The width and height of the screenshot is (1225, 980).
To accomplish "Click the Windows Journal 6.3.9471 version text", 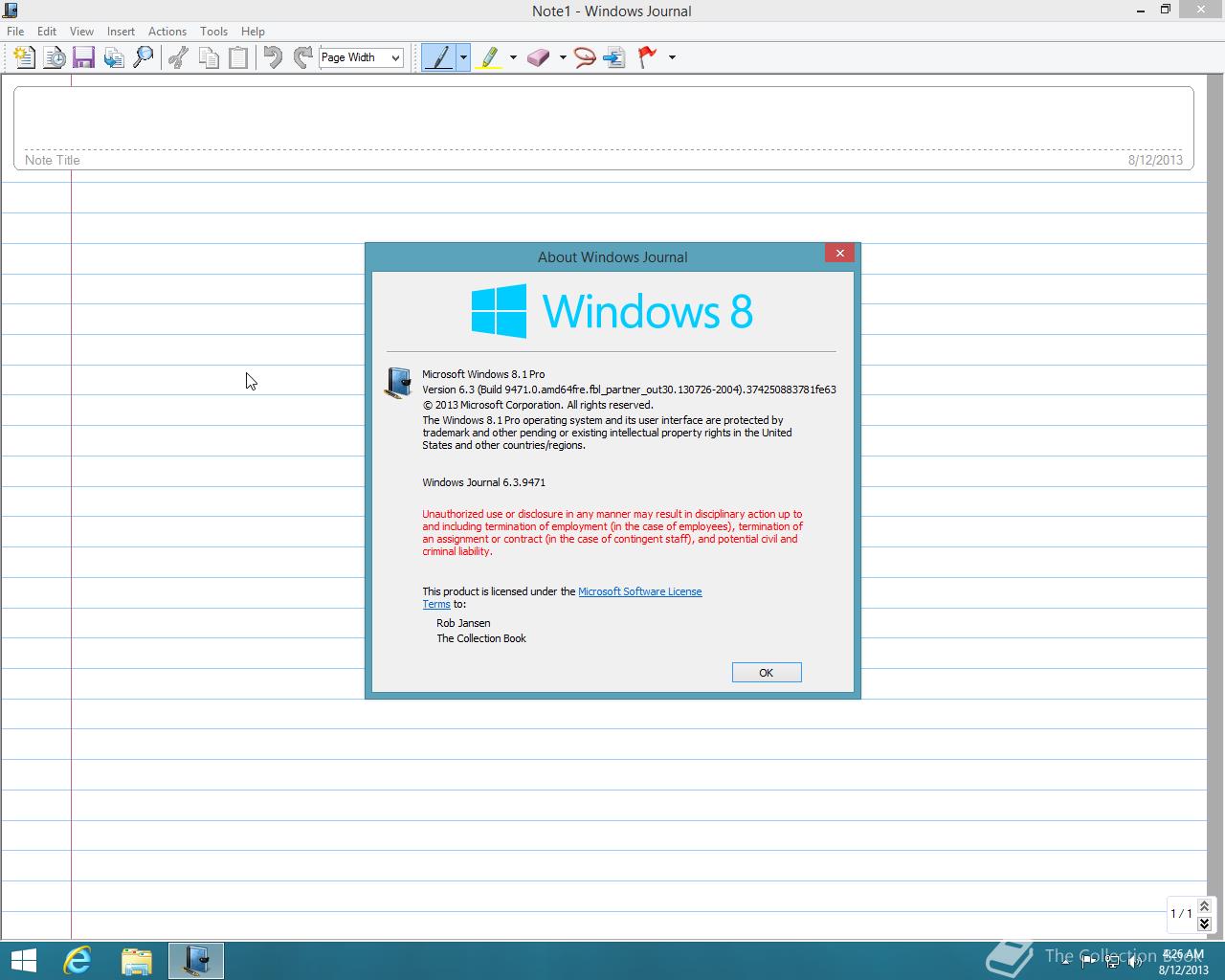I will click(483, 482).
